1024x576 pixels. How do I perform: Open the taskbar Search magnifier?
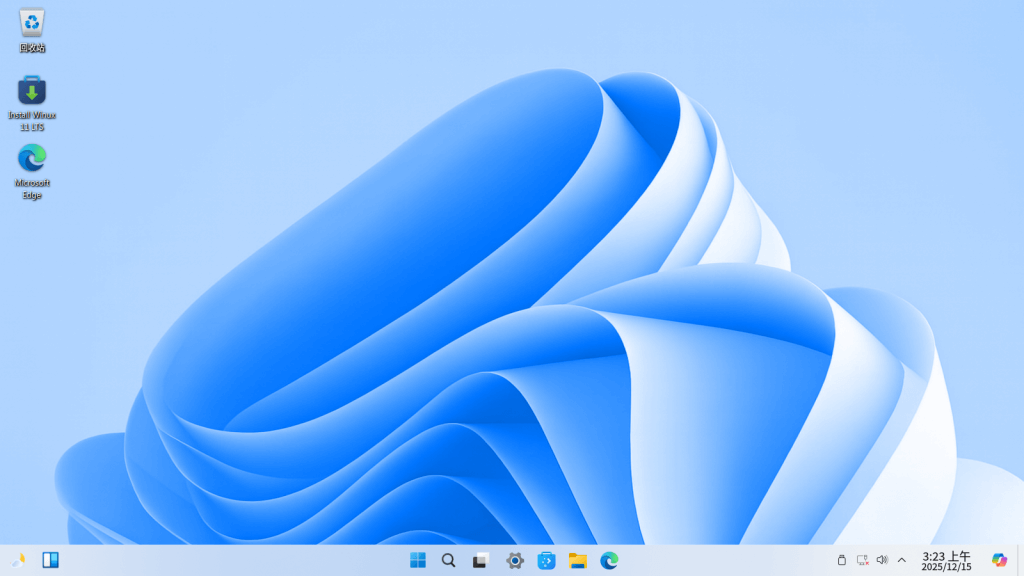[449, 560]
